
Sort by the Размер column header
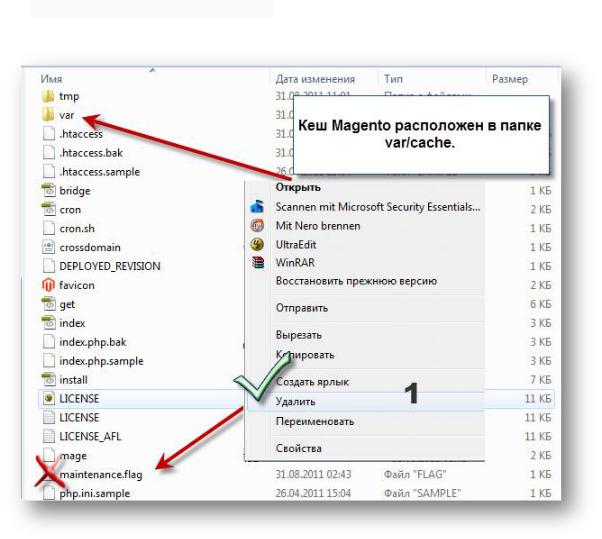click(510, 79)
